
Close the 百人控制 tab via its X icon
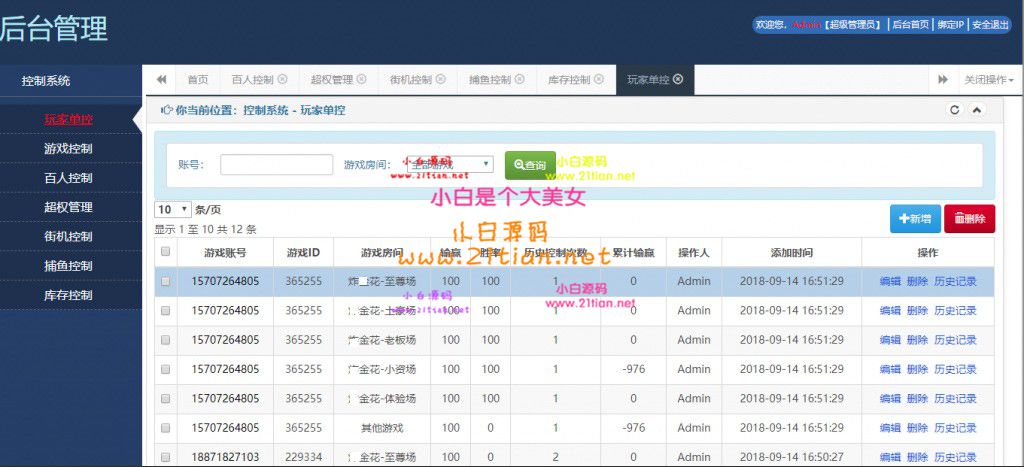pos(282,80)
